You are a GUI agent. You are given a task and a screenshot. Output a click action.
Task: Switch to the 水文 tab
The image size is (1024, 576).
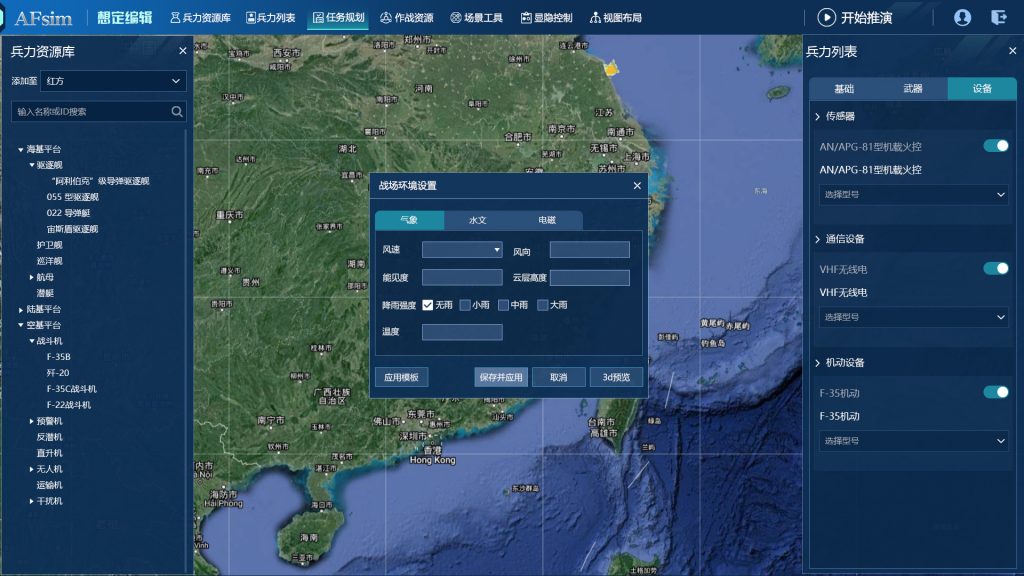click(477, 220)
